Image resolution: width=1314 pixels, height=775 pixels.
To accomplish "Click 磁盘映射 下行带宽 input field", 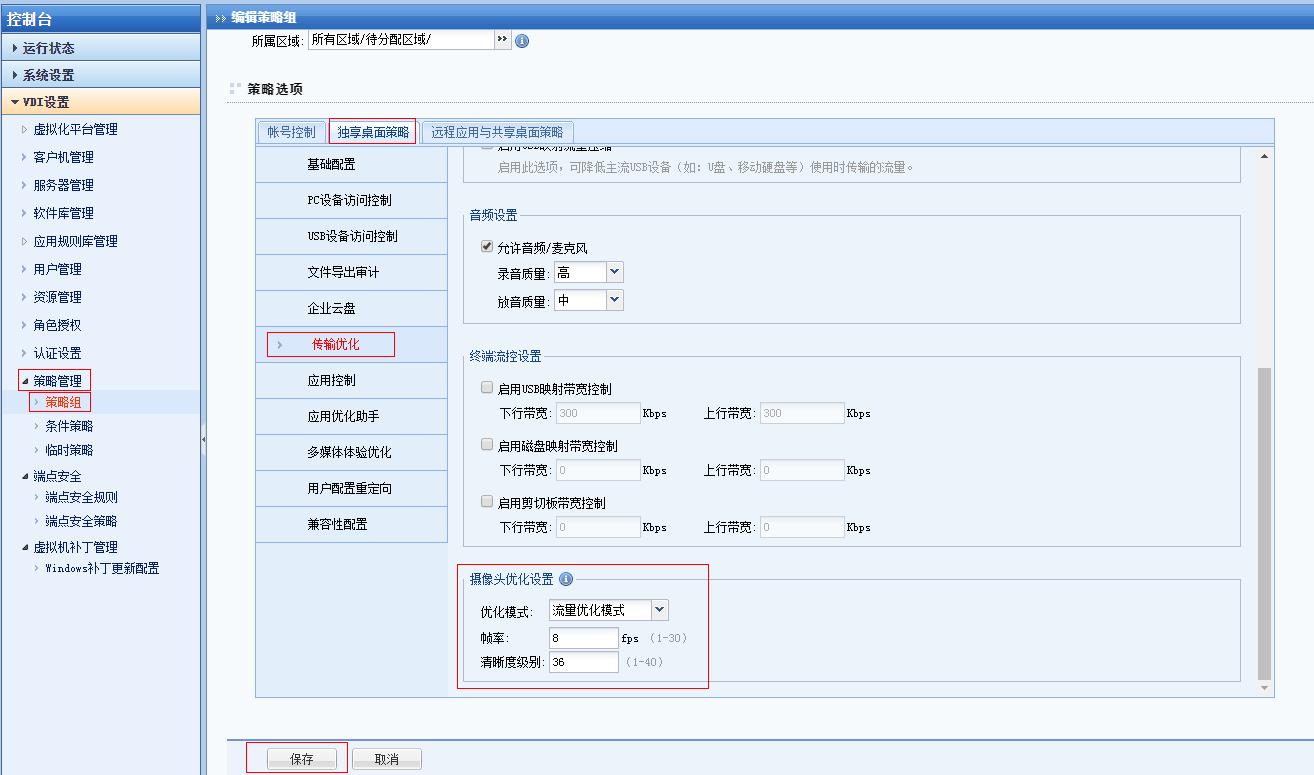I will click(598, 470).
